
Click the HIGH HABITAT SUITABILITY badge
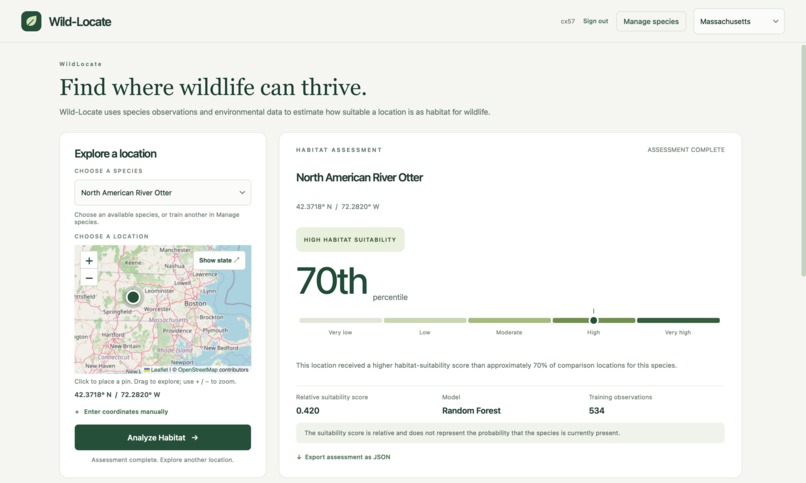pyautogui.click(x=350, y=239)
